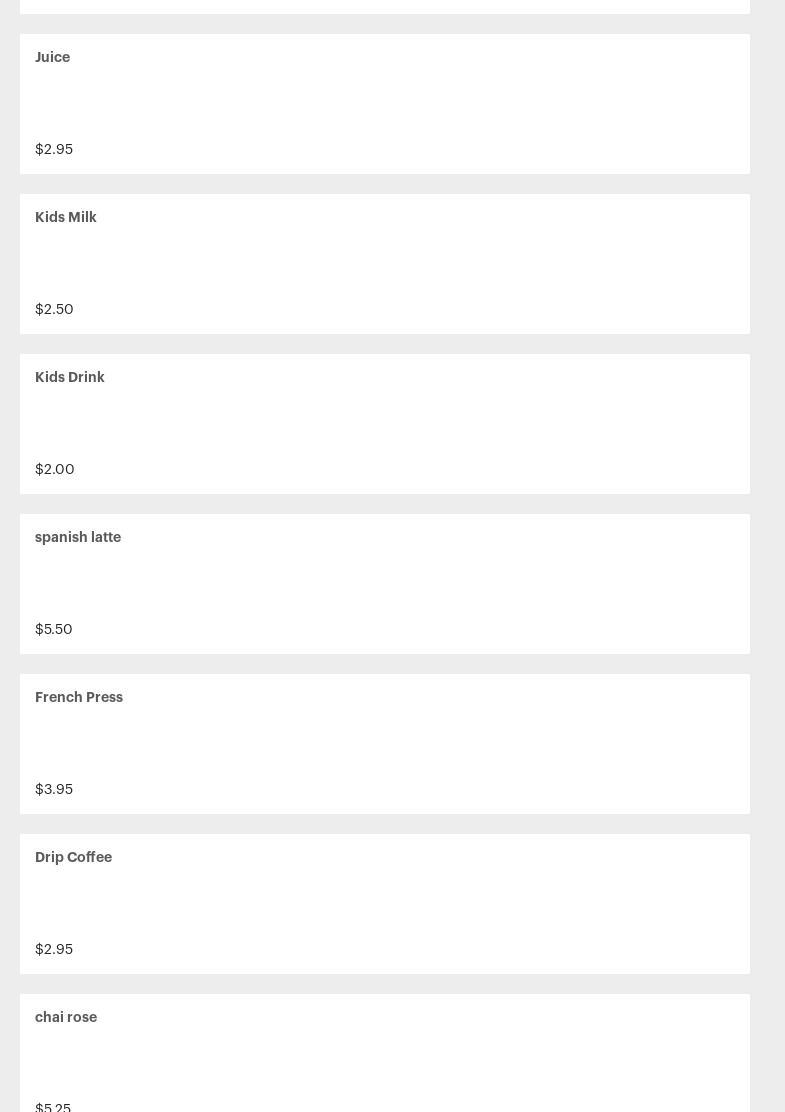Click the $2.50 Kids Milk price
The height and width of the screenshot is (1112, 785).
point(54,309)
